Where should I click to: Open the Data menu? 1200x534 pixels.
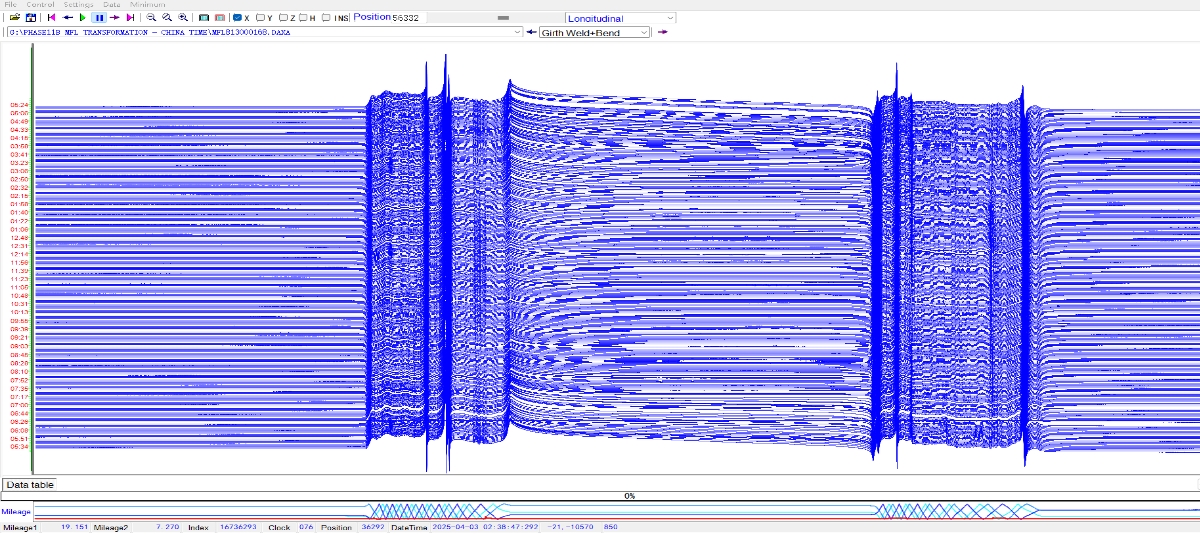[111, 5]
